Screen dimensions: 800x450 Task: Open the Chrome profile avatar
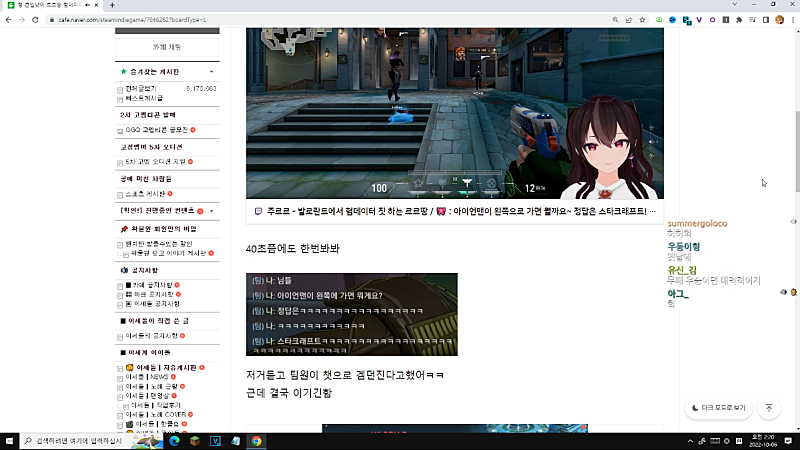pos(780,20)
